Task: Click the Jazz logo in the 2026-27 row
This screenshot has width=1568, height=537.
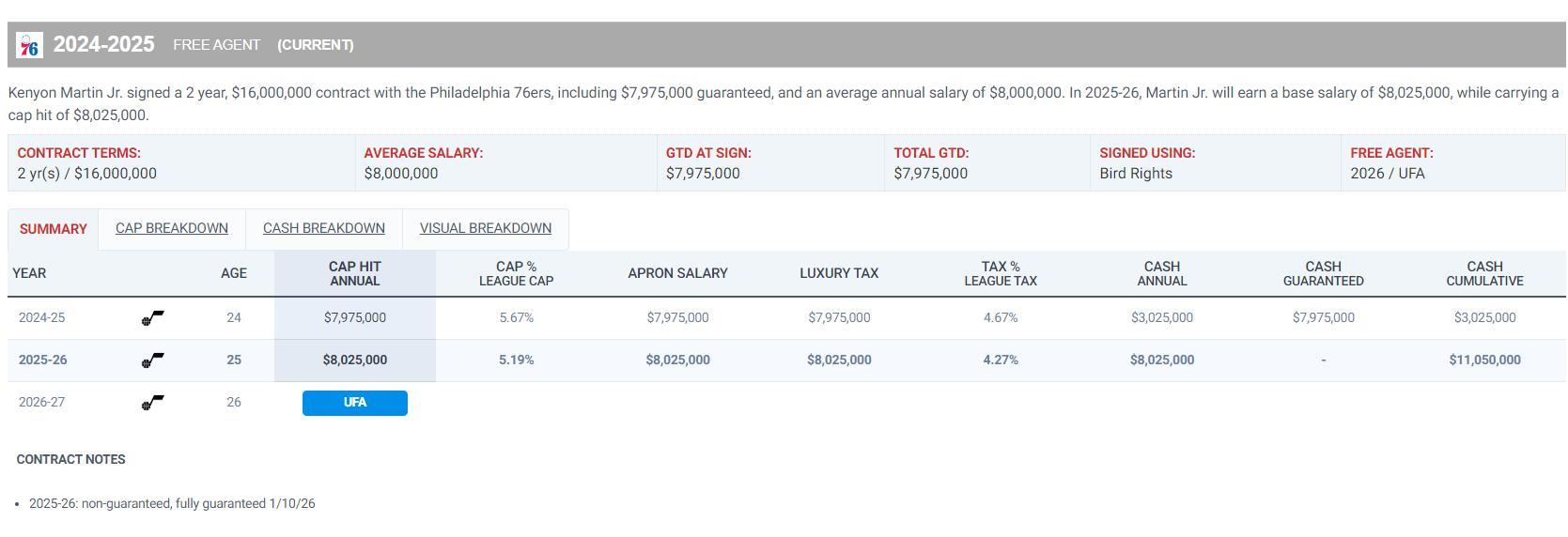Action: coord(152,403)
